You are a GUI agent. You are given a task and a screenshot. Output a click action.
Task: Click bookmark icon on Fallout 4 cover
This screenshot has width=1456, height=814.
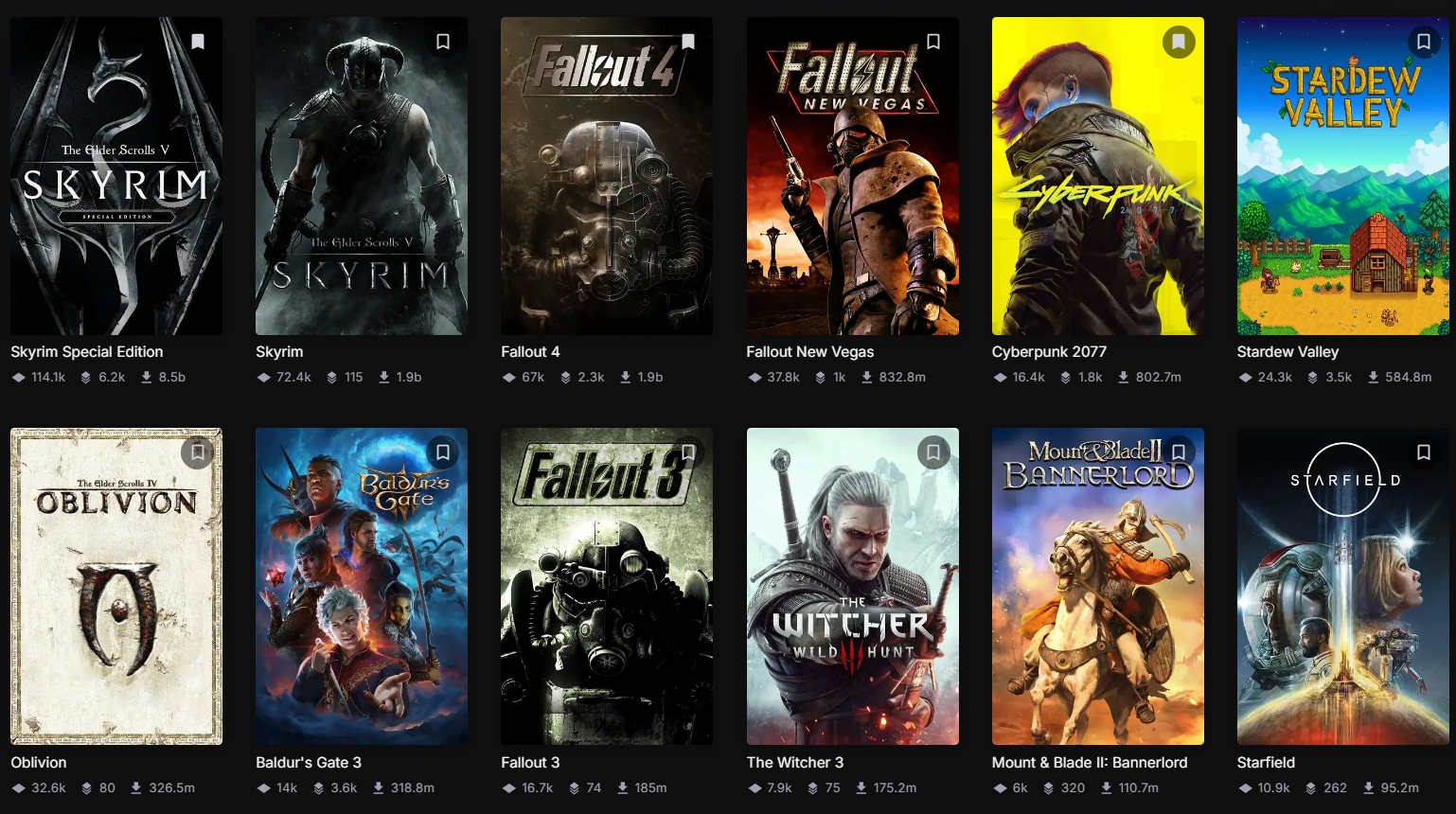(x=688, y=42)
